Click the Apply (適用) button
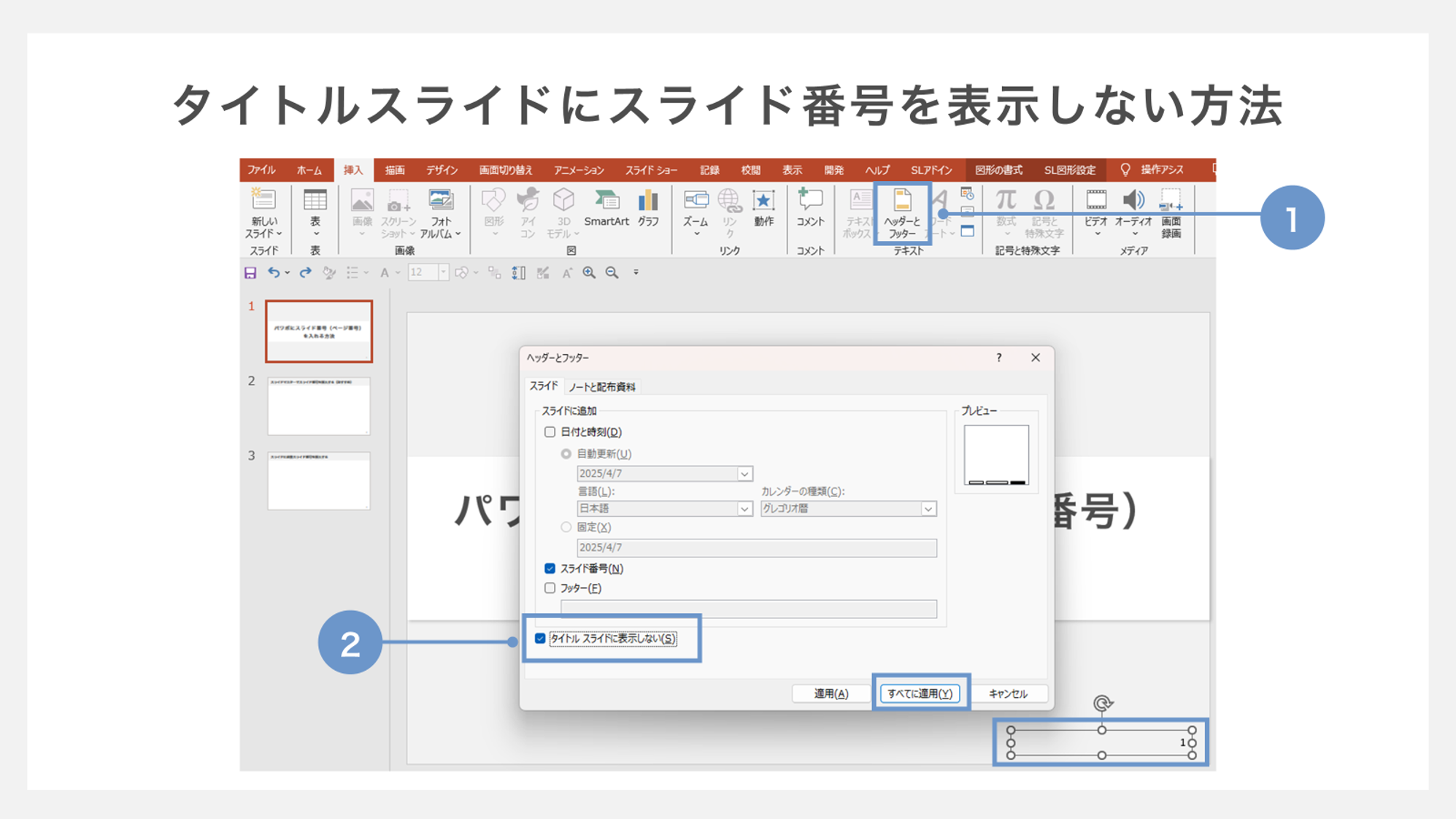Screen dimensions: 1456x819 831,693
